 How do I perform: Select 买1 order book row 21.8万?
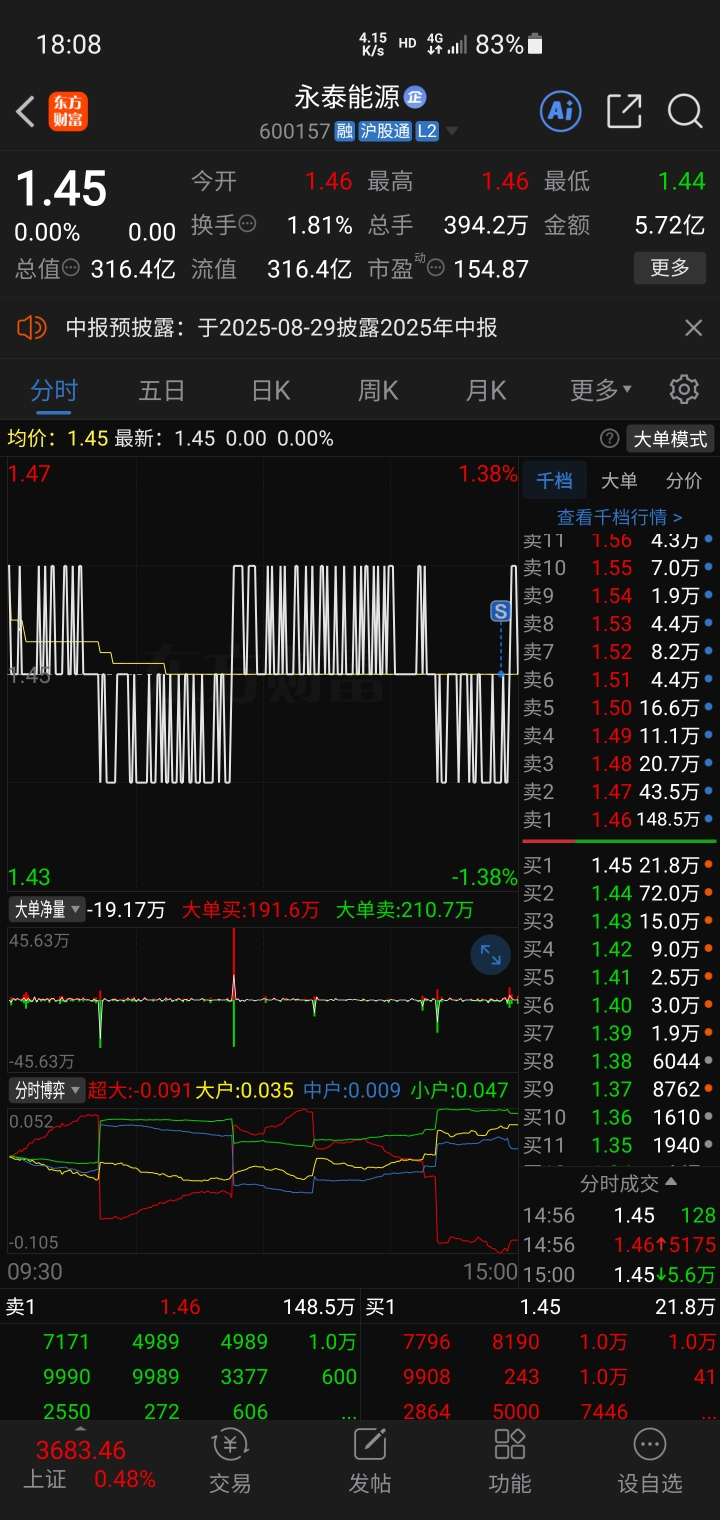(618, 865)
